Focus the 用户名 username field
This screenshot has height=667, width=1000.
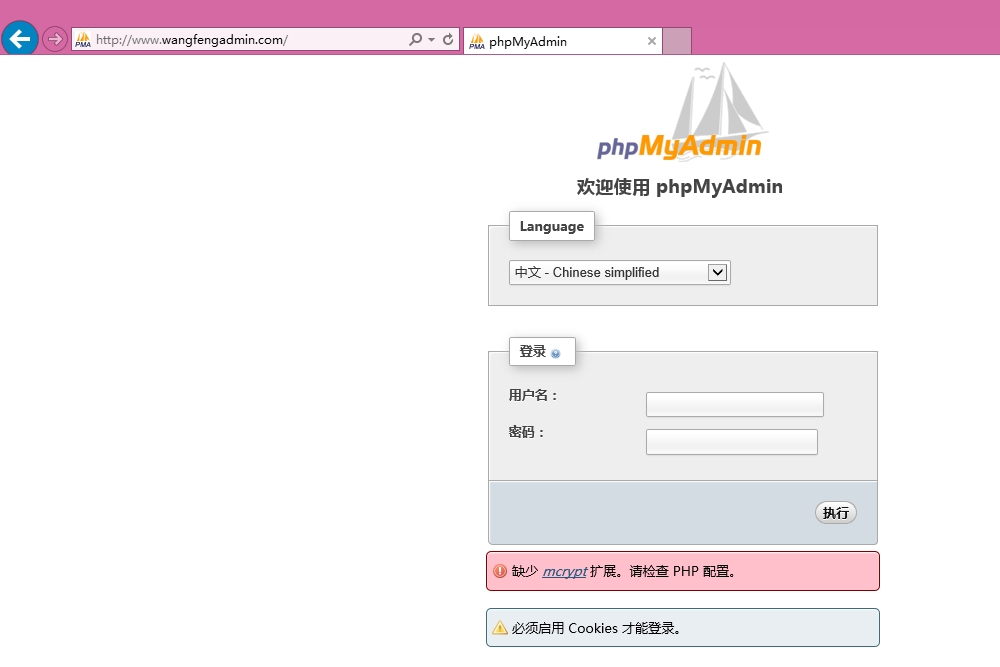pyautogui.click(x=735, y=404)
